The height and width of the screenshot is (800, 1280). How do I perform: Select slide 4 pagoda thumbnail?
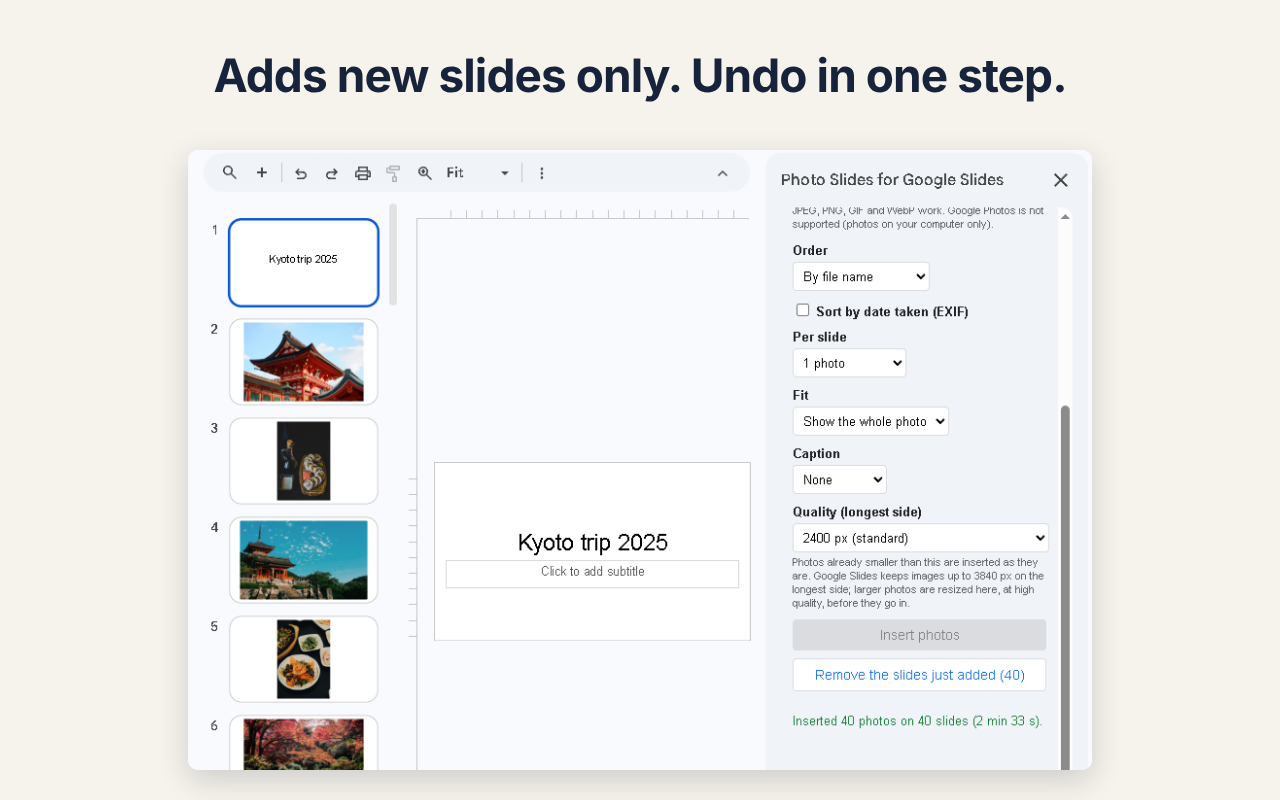[304, 560]
